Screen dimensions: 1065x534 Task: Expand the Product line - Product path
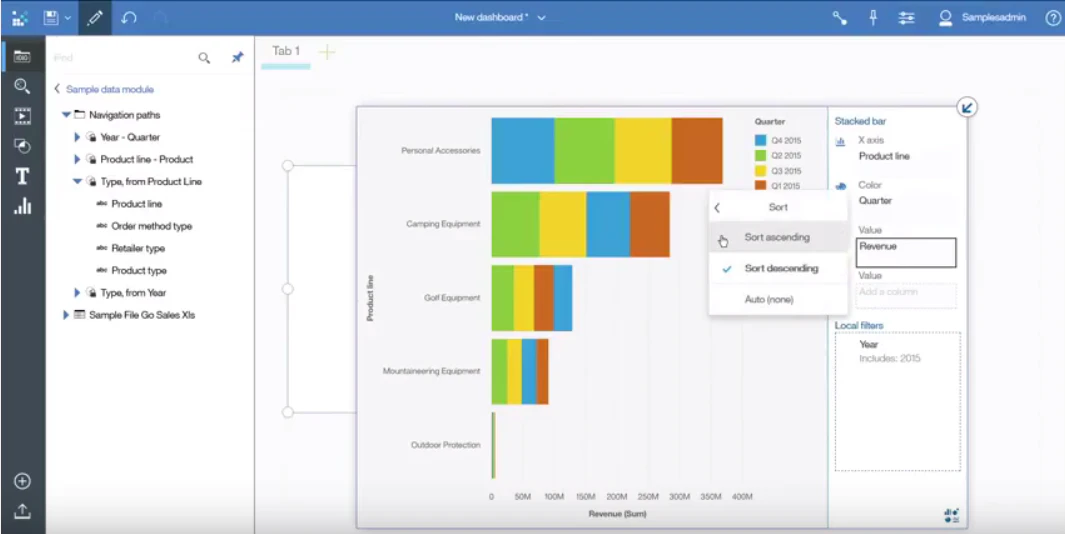click(77, 159)
